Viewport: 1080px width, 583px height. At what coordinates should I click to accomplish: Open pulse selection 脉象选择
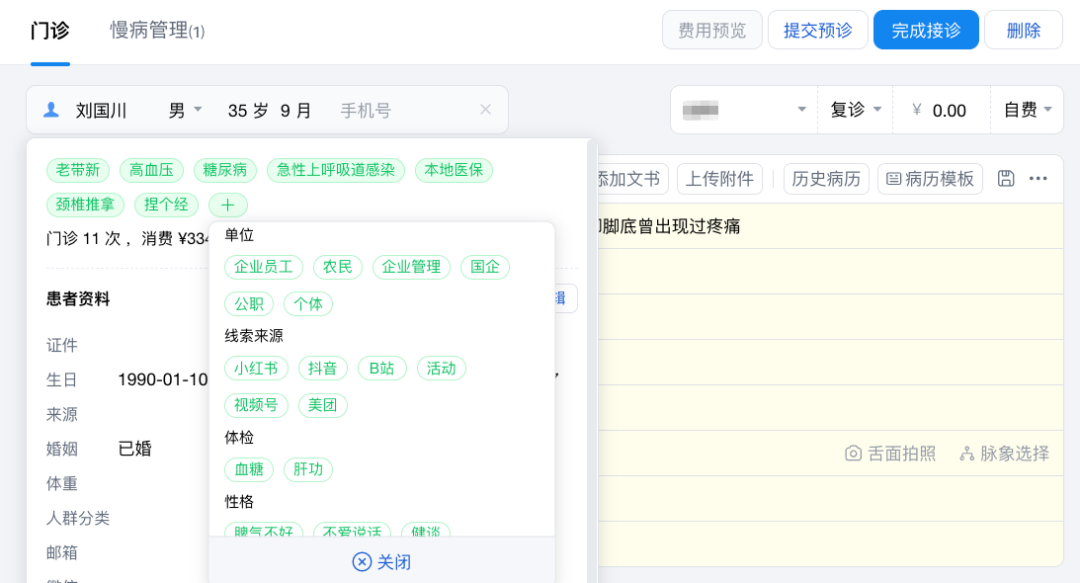[1004, 453]
